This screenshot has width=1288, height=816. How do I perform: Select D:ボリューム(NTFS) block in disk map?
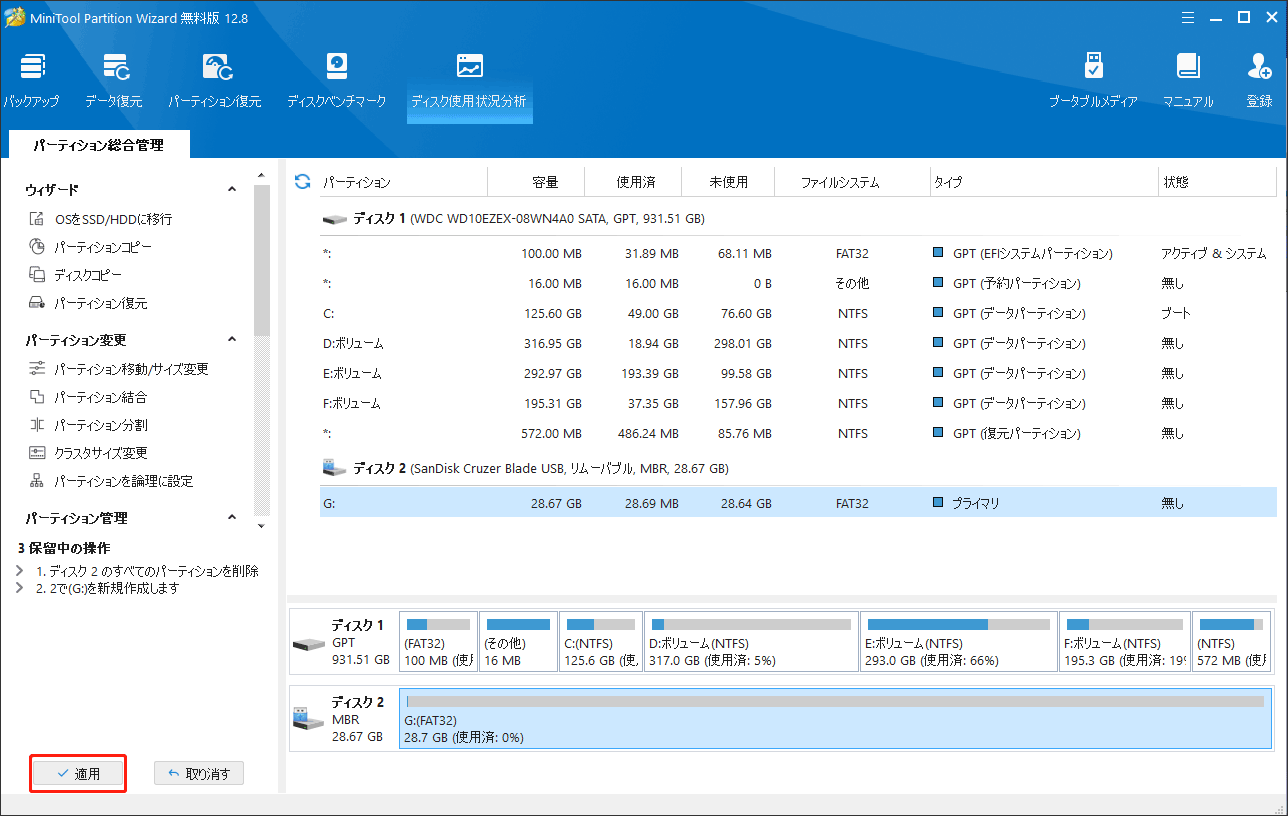click(x=751, y=642)
